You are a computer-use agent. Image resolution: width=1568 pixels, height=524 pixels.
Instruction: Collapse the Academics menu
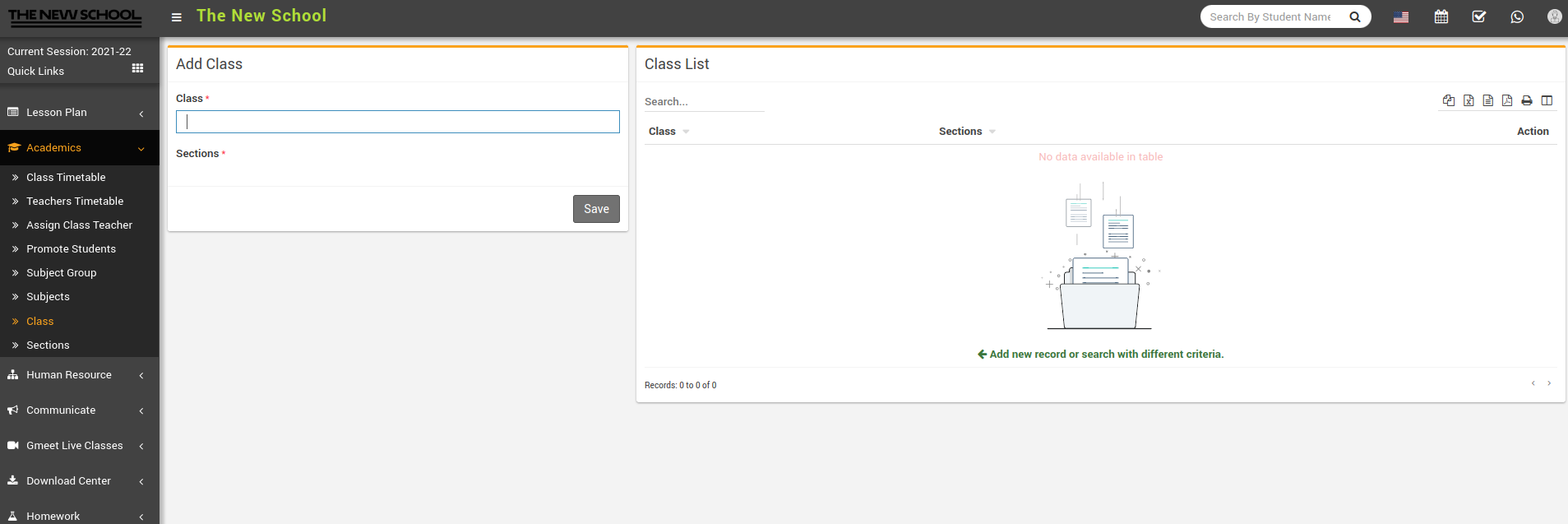pos(54,148)
